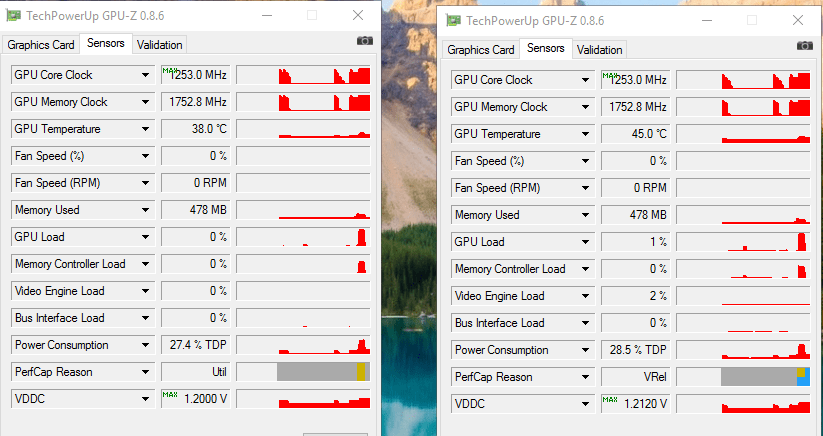Click the GPU-Z app icon in left window title bar
This screenshot has width=823, height=436.
[13, 16]
